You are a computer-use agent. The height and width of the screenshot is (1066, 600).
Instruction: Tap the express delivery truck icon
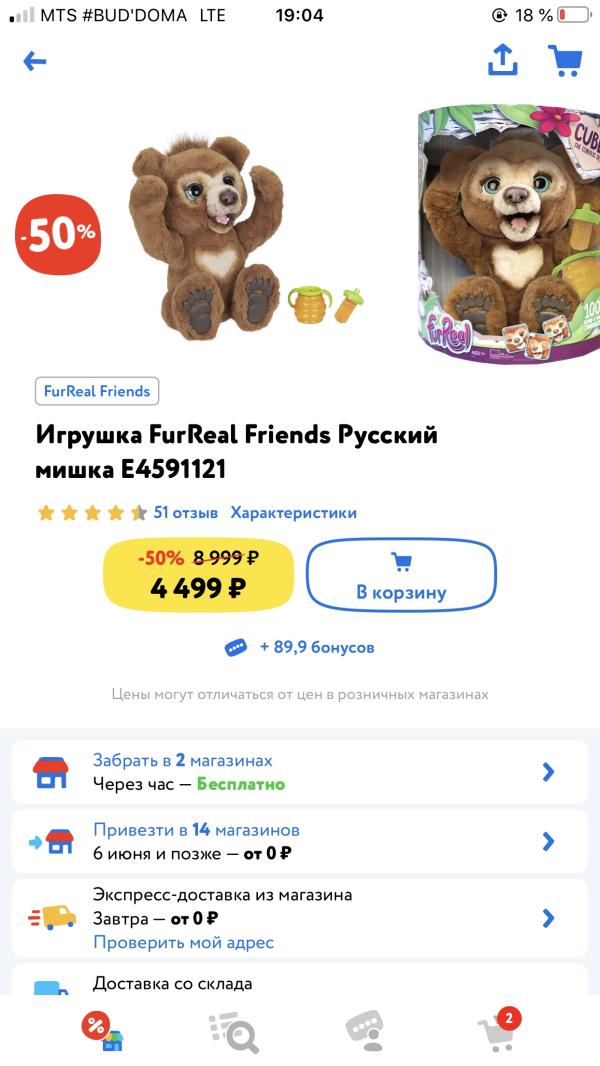click(x=53, y=918)
